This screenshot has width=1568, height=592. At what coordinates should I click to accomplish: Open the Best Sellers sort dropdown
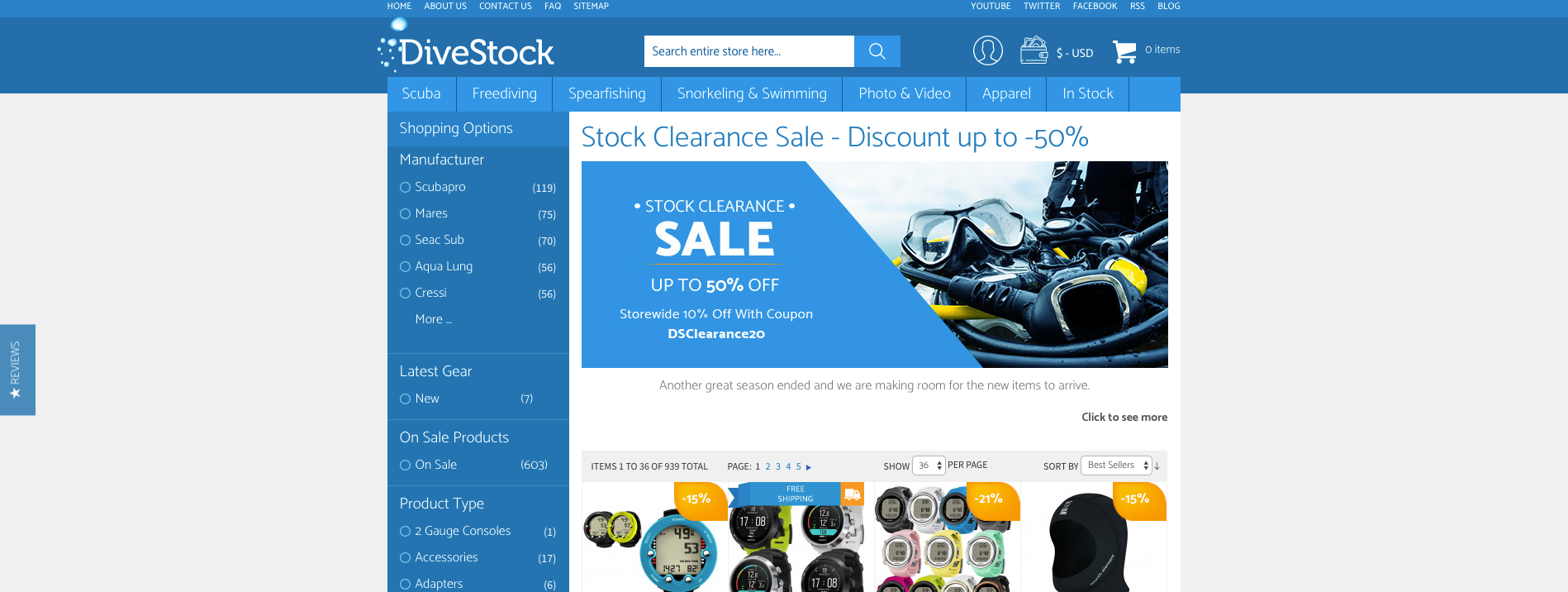coord(1116,465)
